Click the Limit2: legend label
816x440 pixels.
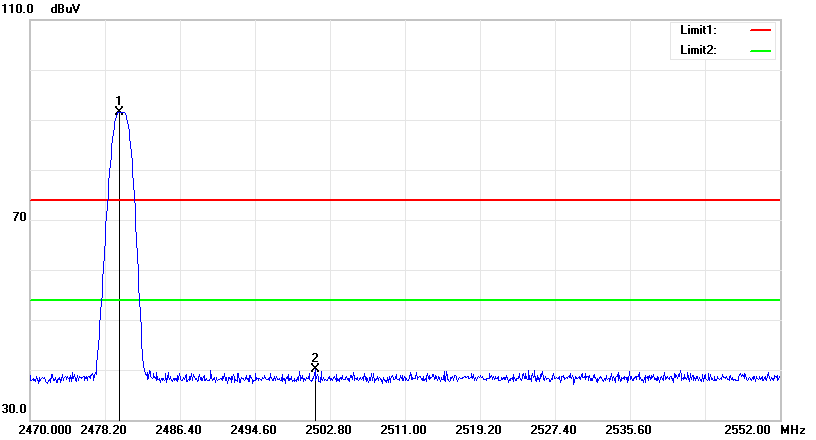click(698, 51)
